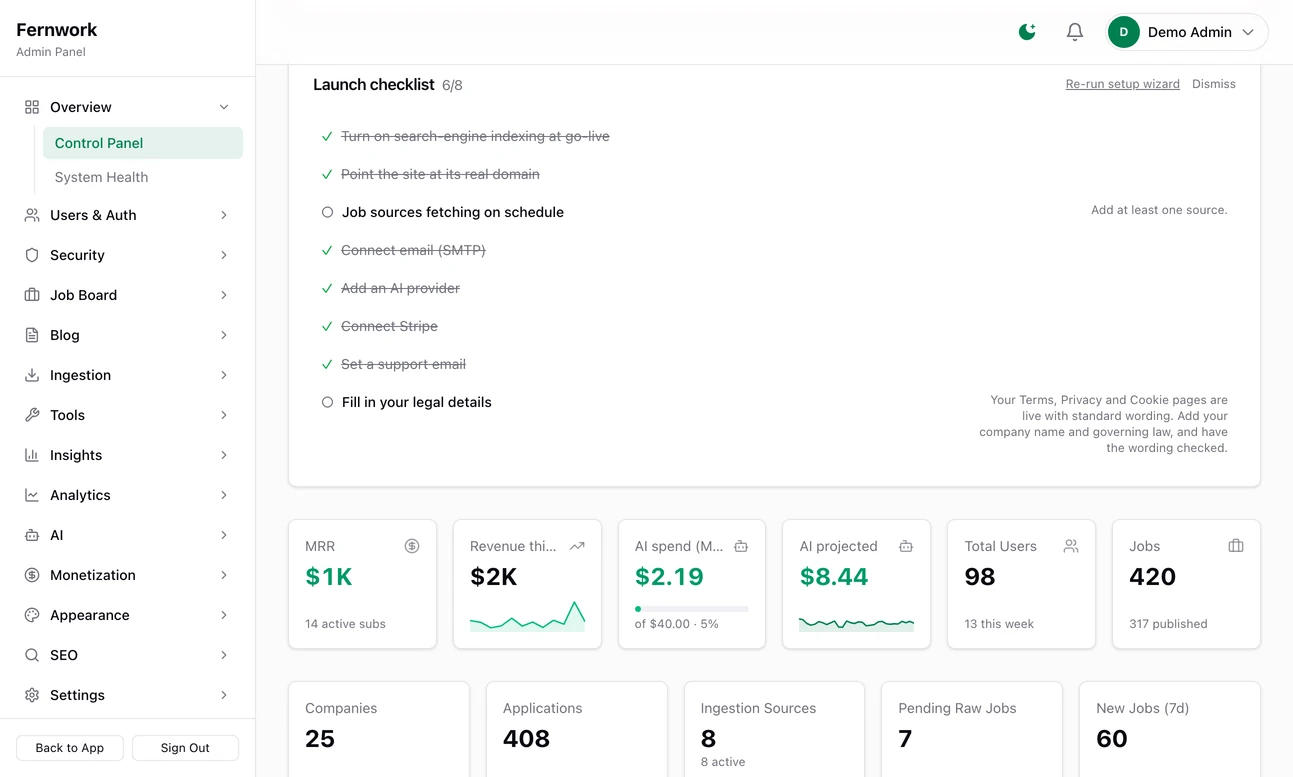Click checkmark for Set a support email
The image size is (1293, 777).
[x=327, y=364]
